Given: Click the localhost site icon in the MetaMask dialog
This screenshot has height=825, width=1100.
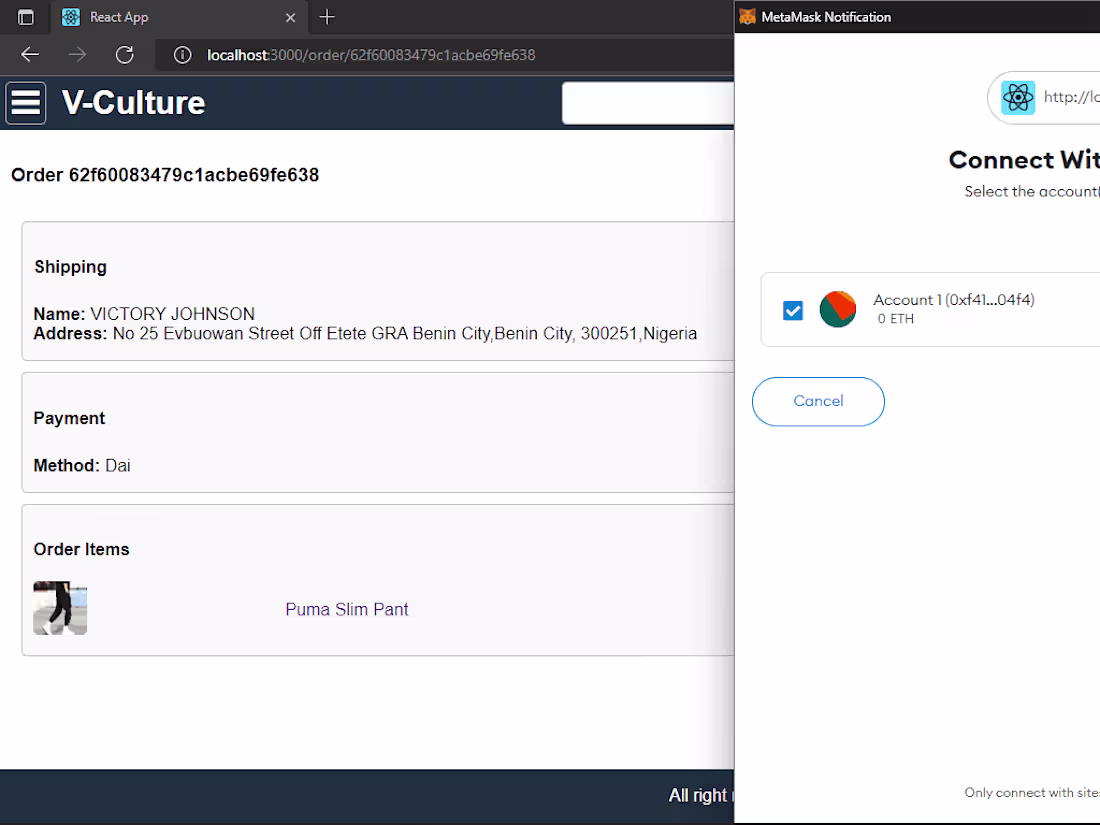Looking at the screenshot, I should click(x=1019, y=97).
